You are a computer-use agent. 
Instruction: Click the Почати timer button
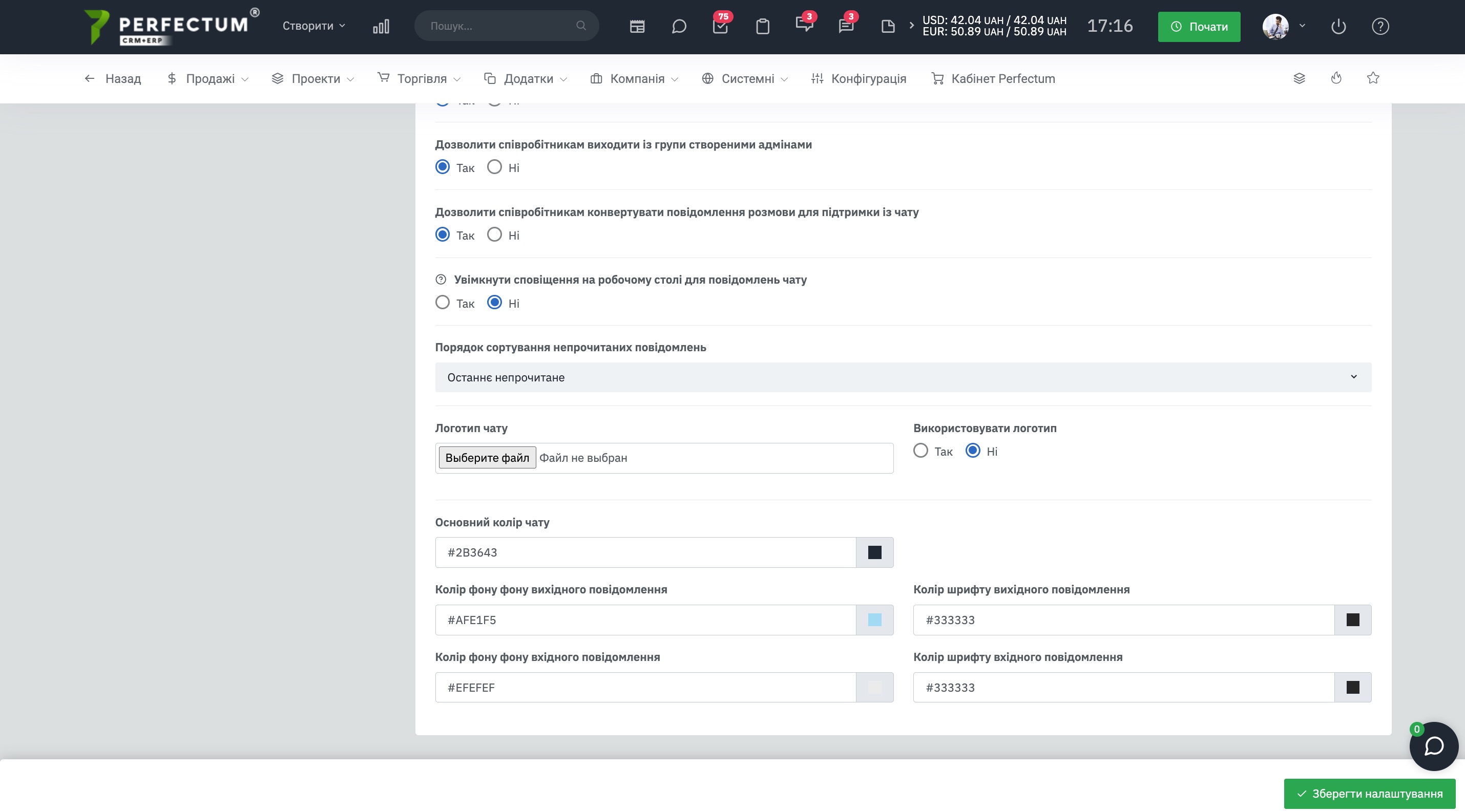coord(1199,26)
